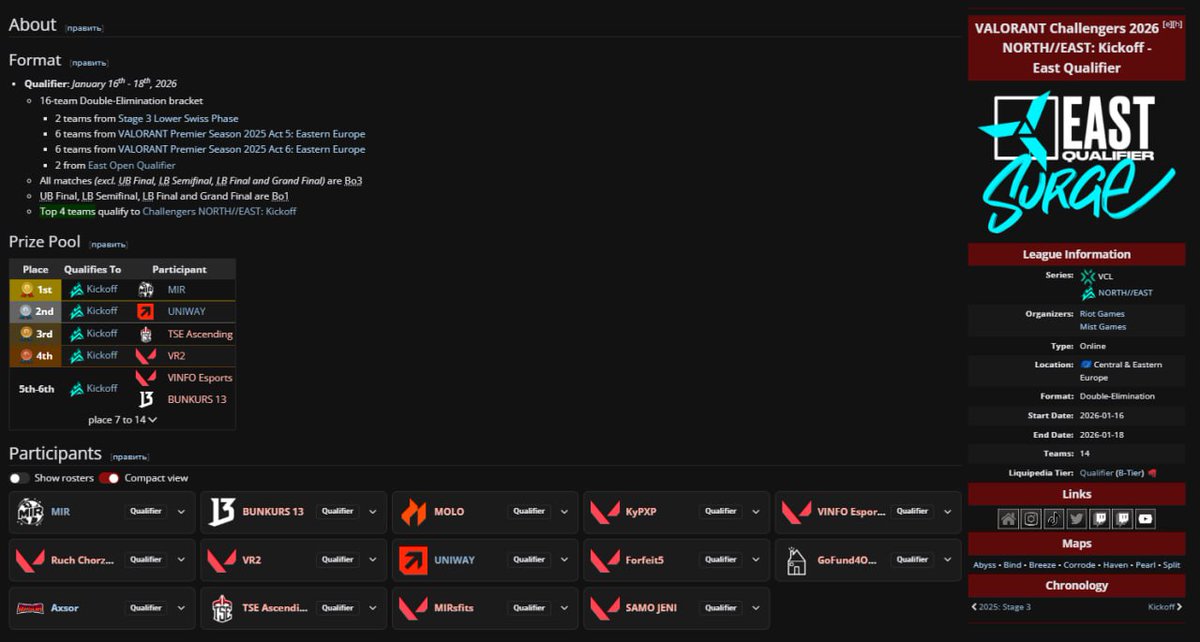Open the Split map link
Screen dimensions: 1200x642
[x=1172, y=565]
